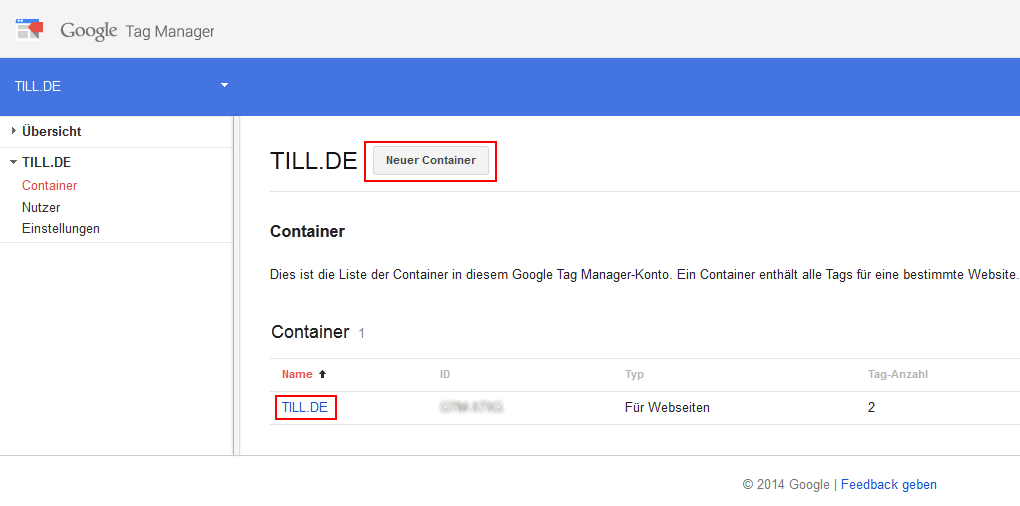Select the TILL.DE account name in blue bar
The width and height of the screenshot is (1020, 506).
point(38,87)
